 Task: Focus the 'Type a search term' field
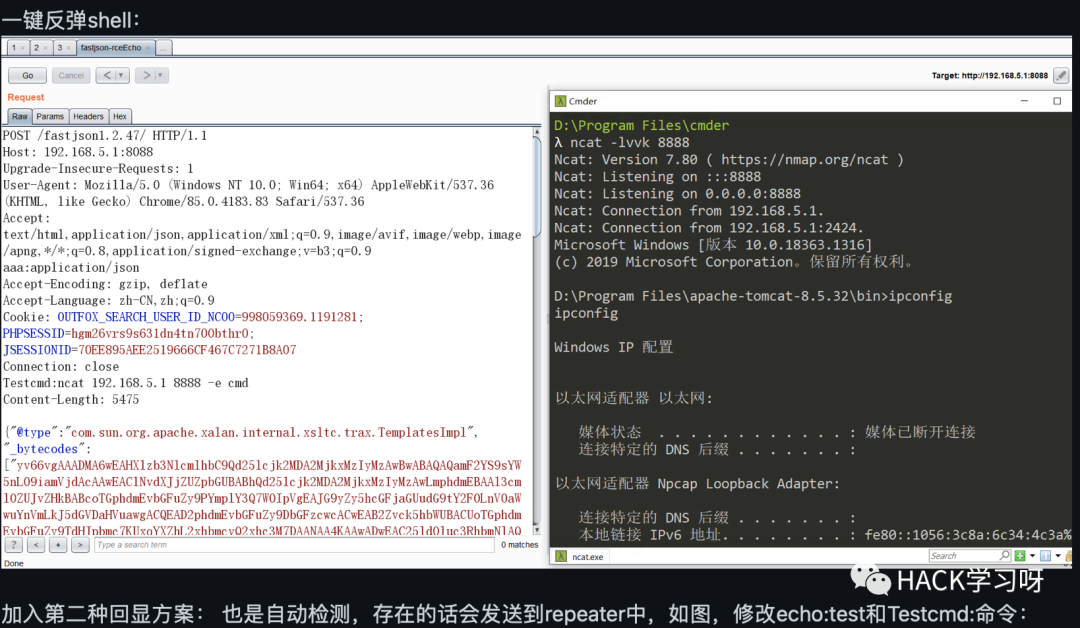click(294, 545)
